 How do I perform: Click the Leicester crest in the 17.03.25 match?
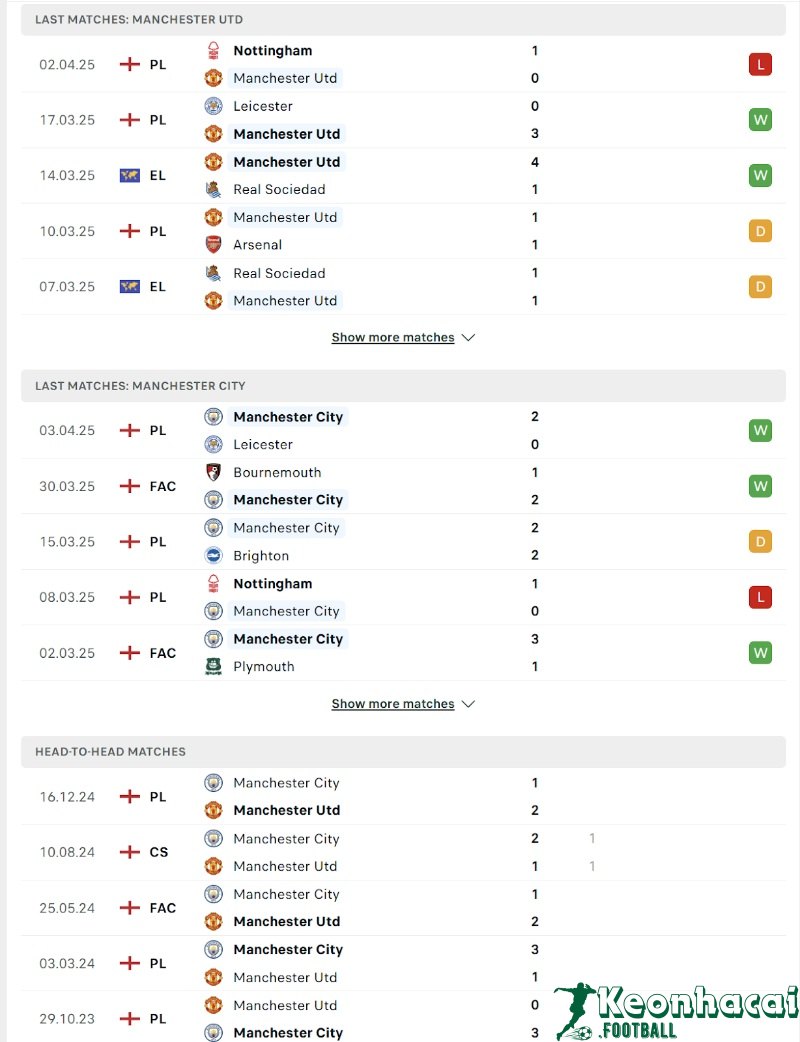pyautogui.click(x=213, y=106)
